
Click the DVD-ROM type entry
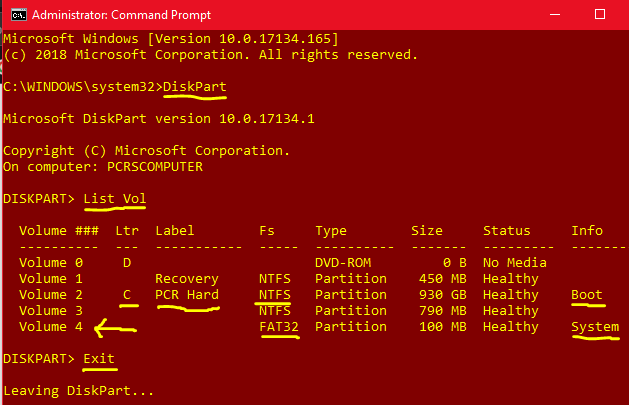pyautogui.click(x=343, y=263)
